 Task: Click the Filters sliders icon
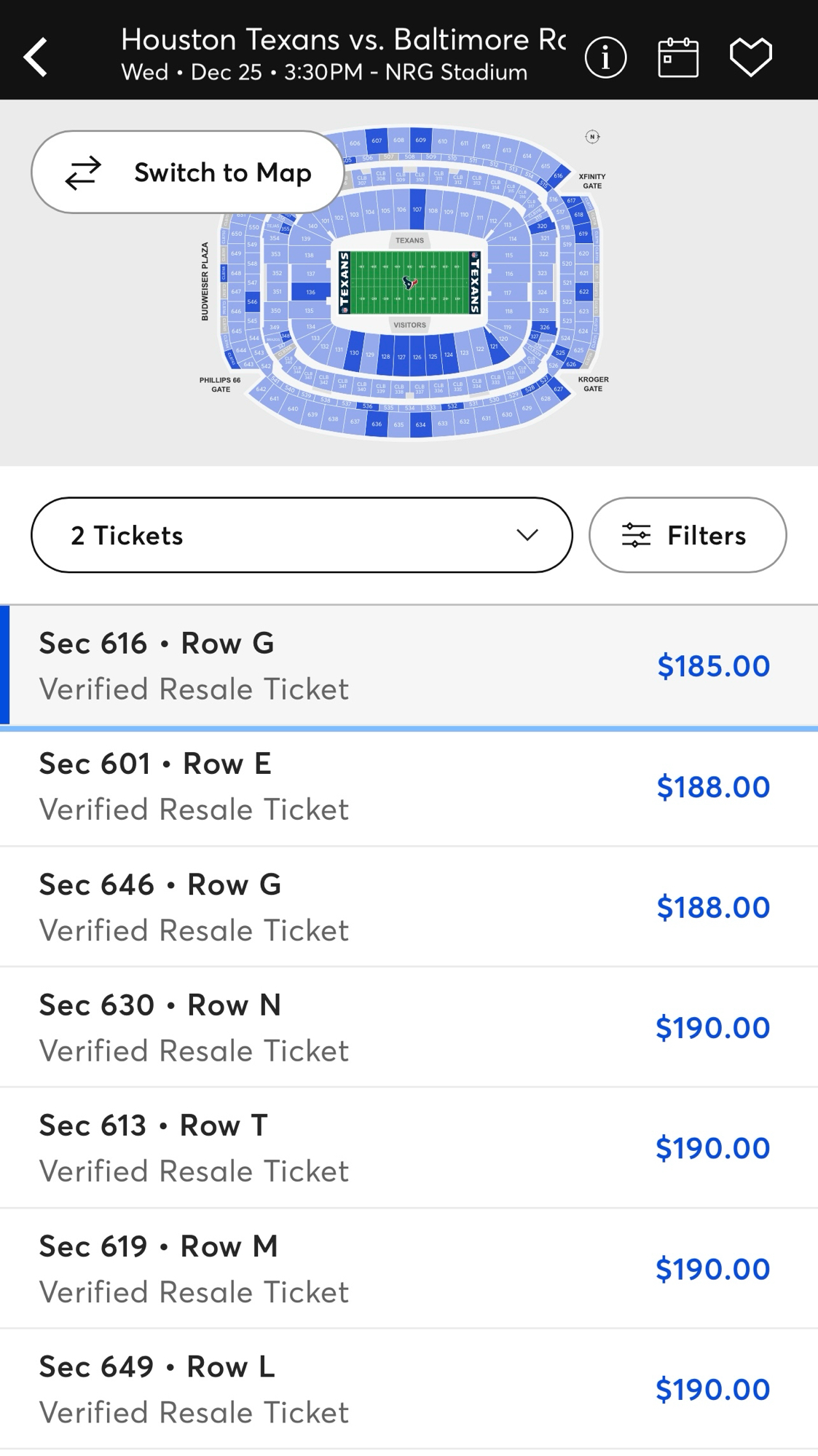point(636,535)
